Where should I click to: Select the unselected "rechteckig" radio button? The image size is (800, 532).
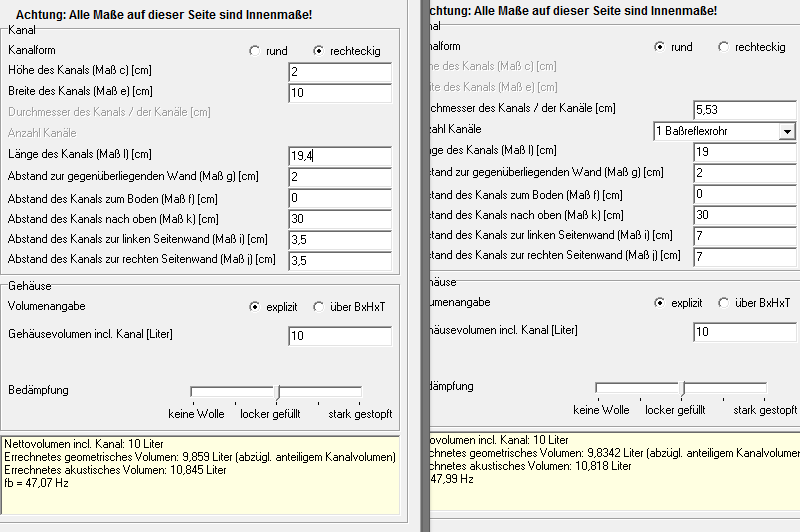tap(723, 47)
